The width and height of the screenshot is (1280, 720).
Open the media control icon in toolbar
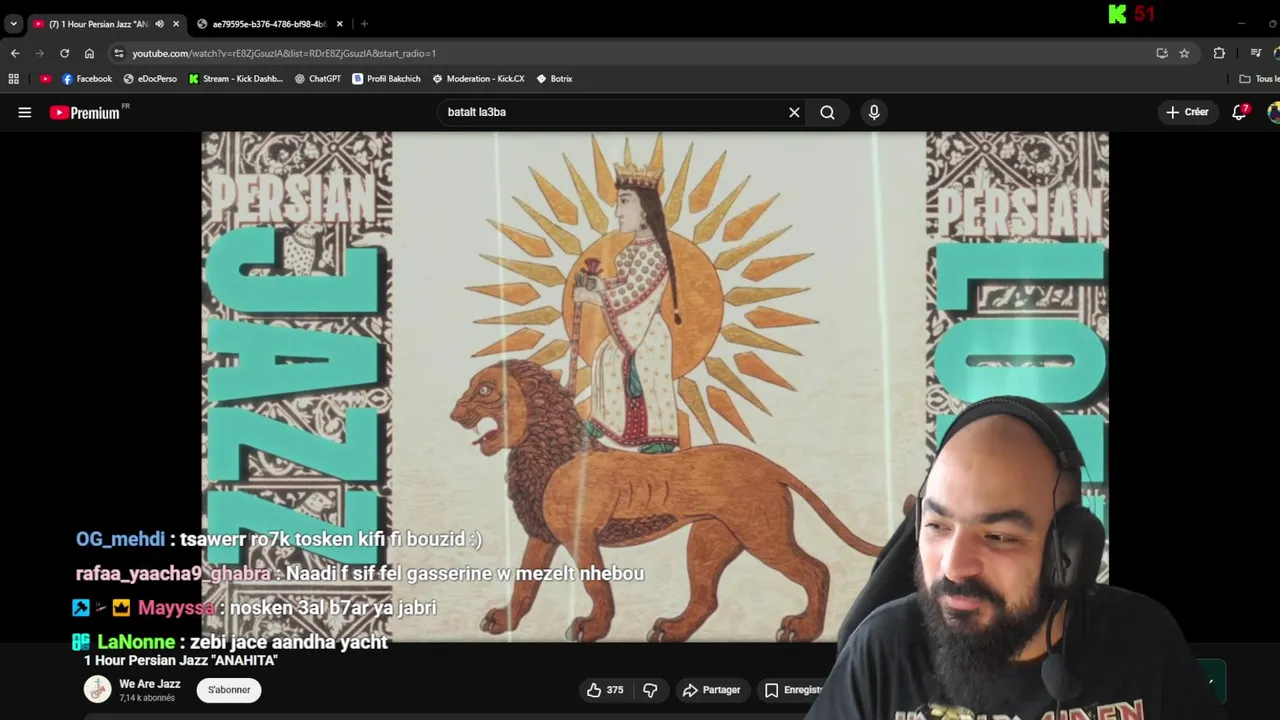pos(1256,53)
